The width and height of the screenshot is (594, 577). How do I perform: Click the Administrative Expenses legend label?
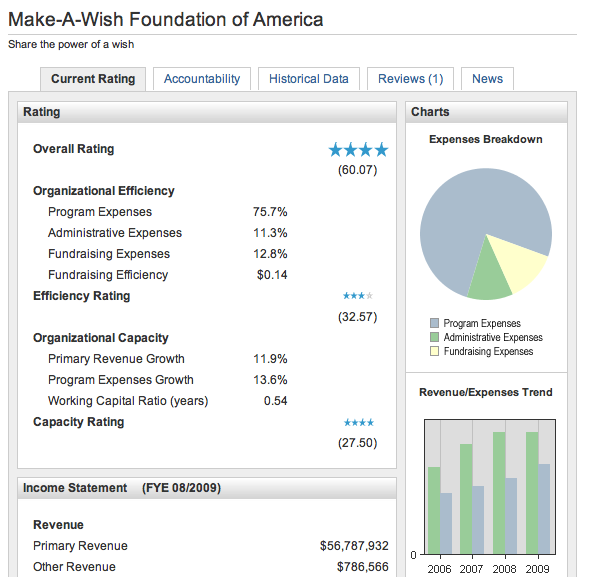[493, 338]
